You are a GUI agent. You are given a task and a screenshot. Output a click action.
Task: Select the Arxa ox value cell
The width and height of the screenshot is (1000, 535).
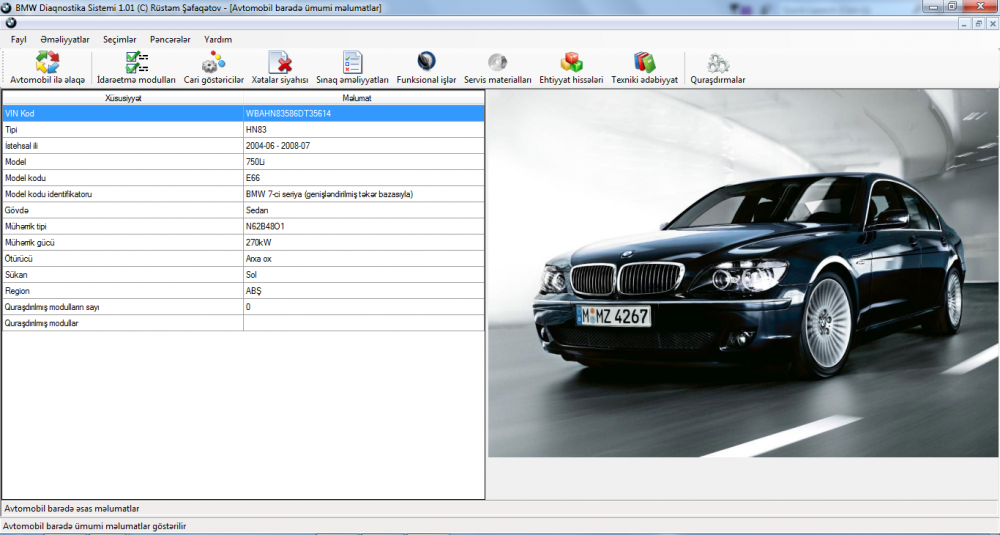tap(364, 259)
